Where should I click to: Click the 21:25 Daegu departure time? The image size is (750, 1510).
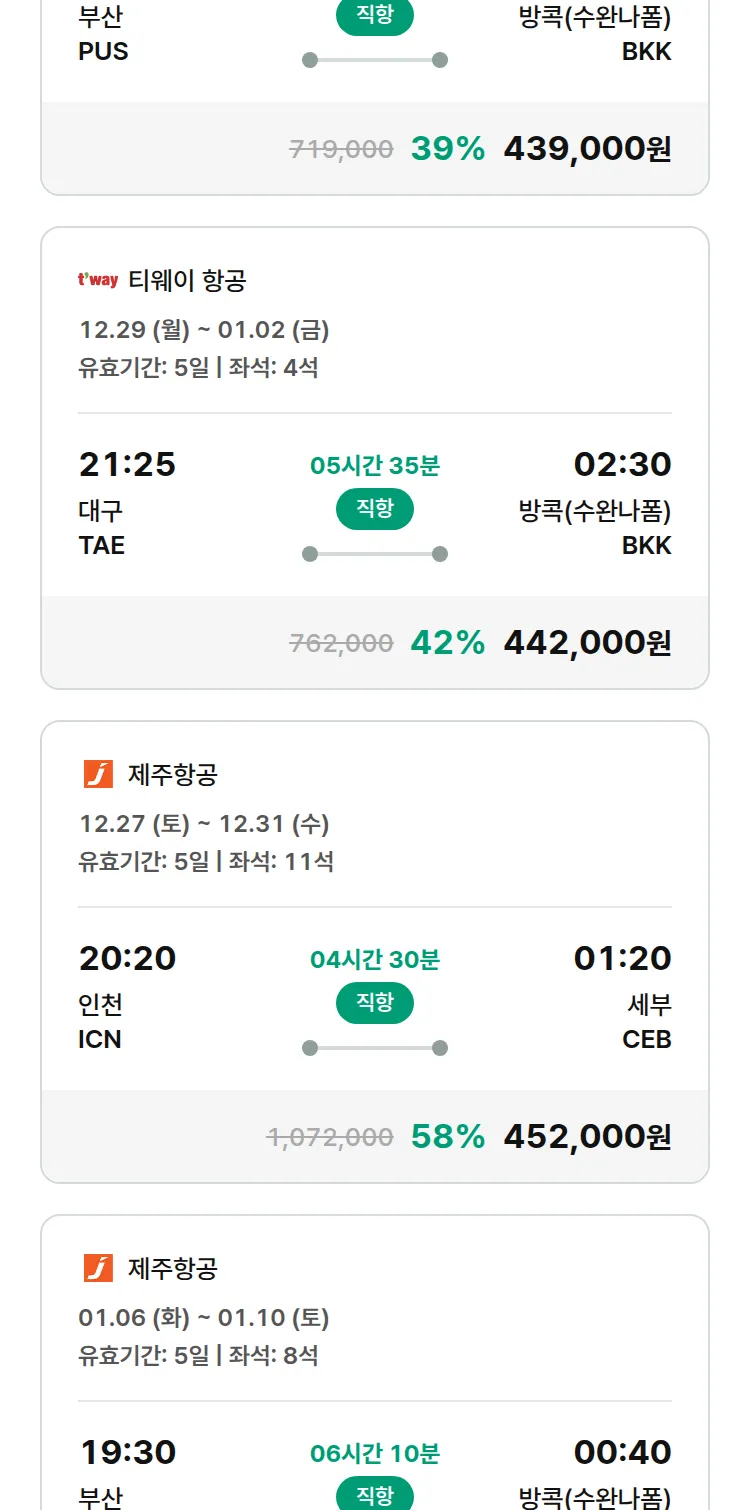(x=127, y=464)
